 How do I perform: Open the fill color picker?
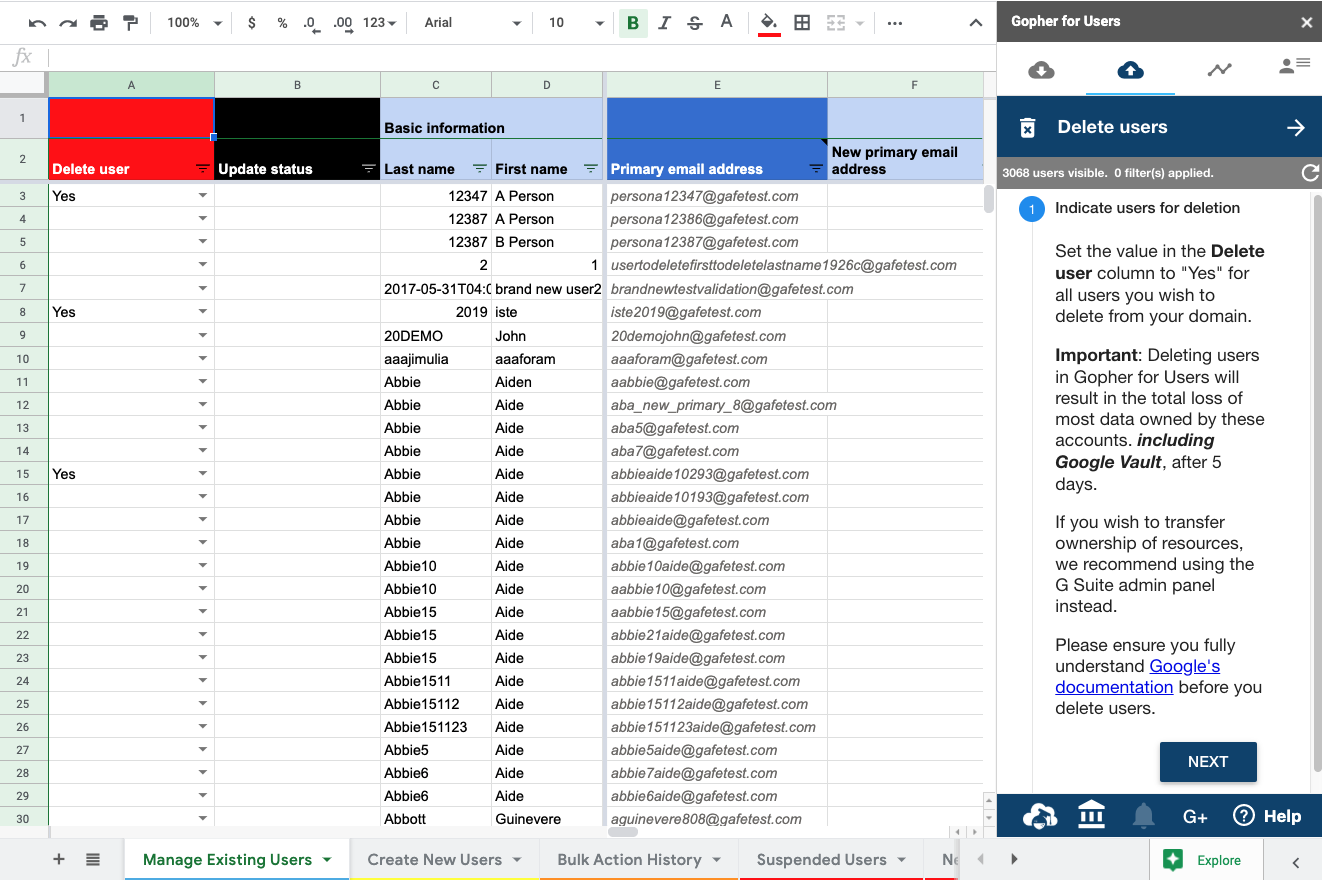click(x=769, y=23)
